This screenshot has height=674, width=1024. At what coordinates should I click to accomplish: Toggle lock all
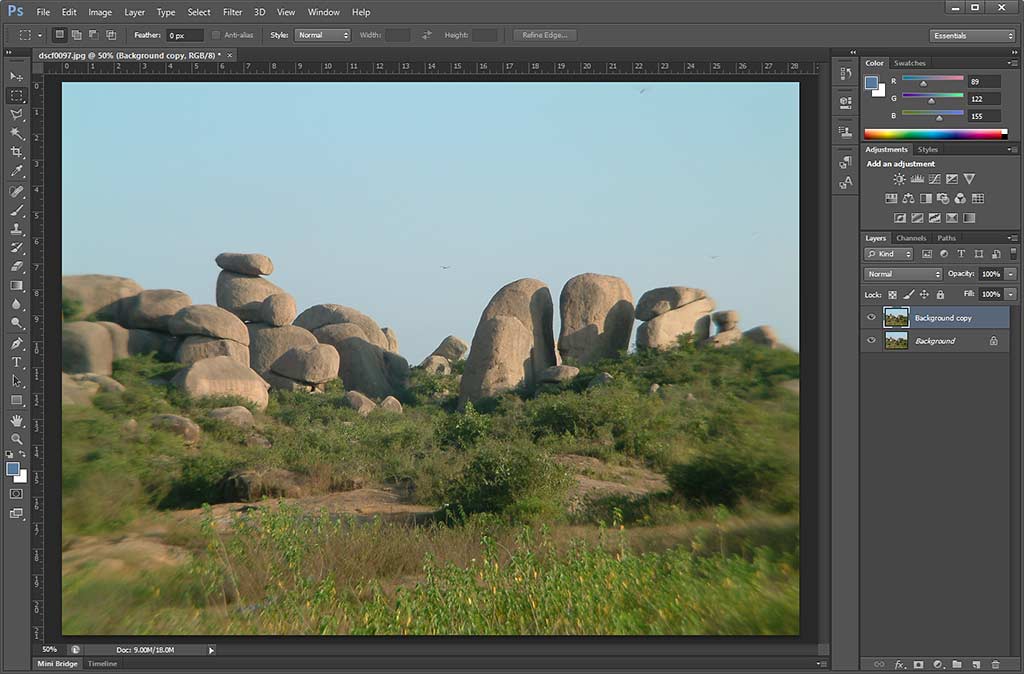pyautogui.click(x=940, y=295)
